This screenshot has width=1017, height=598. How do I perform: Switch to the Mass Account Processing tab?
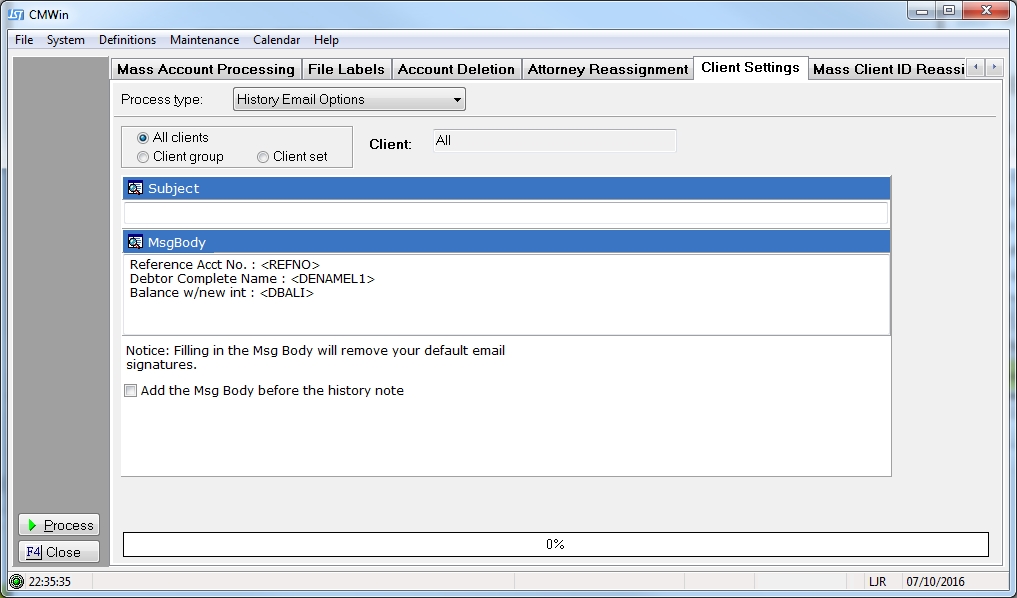(206, 69)
